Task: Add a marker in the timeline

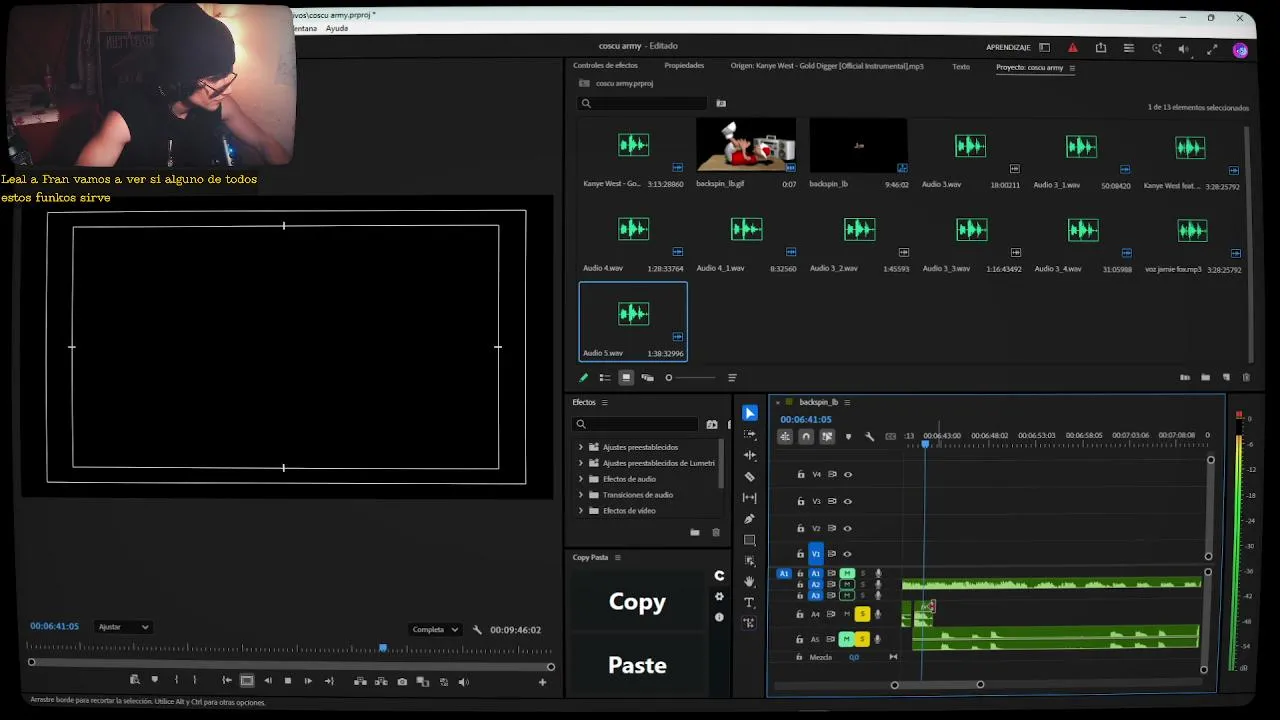Action: pyautogui.click(x=848, y=436)
